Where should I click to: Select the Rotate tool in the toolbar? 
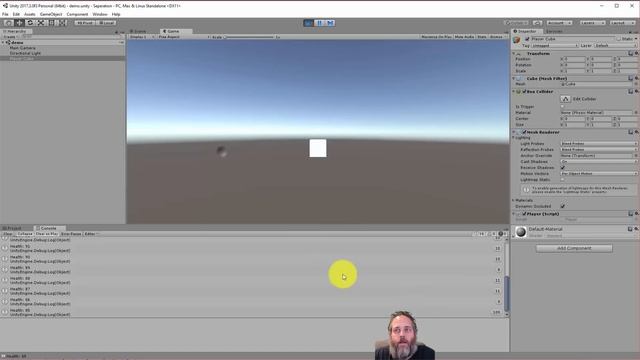click(x=30, y=23)
